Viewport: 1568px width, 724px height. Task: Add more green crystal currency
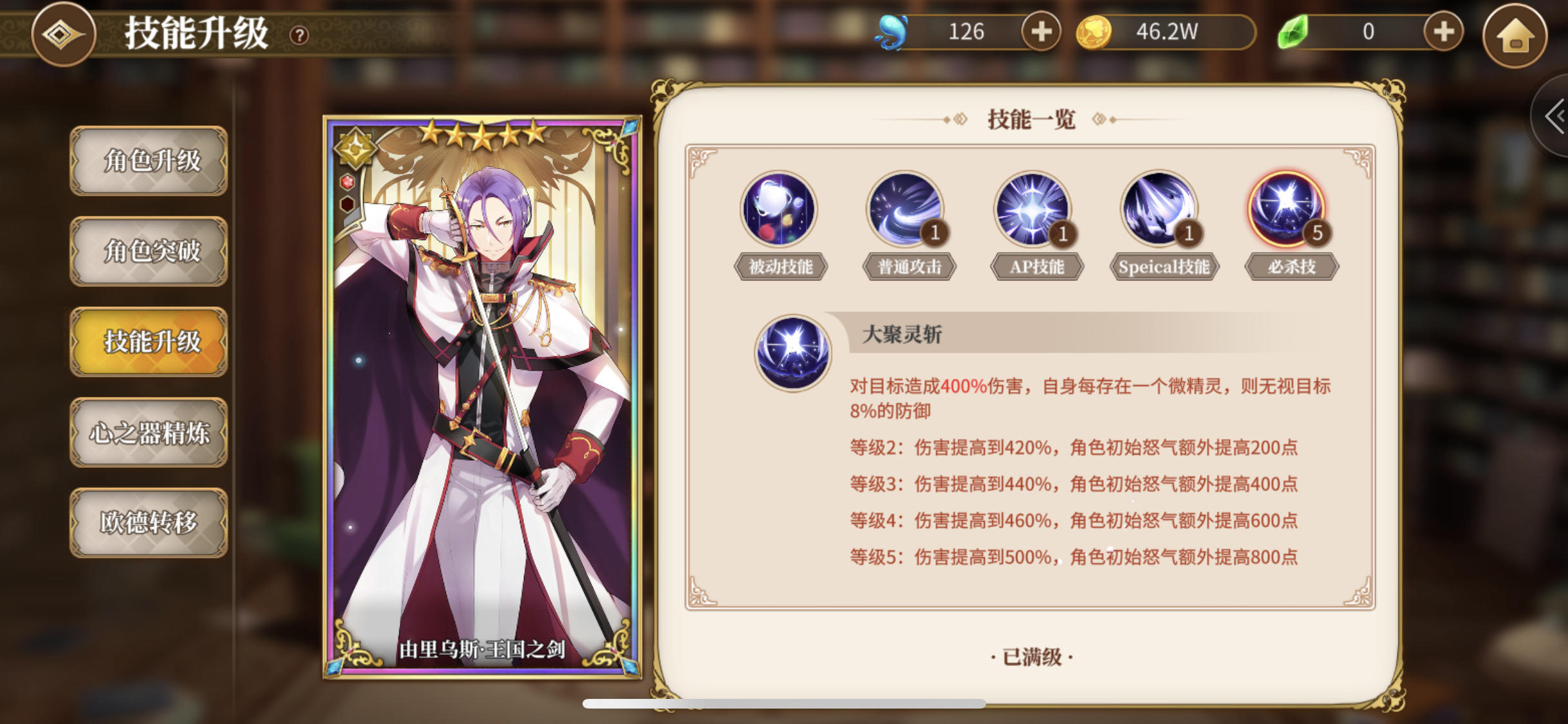coord(1443,31)
